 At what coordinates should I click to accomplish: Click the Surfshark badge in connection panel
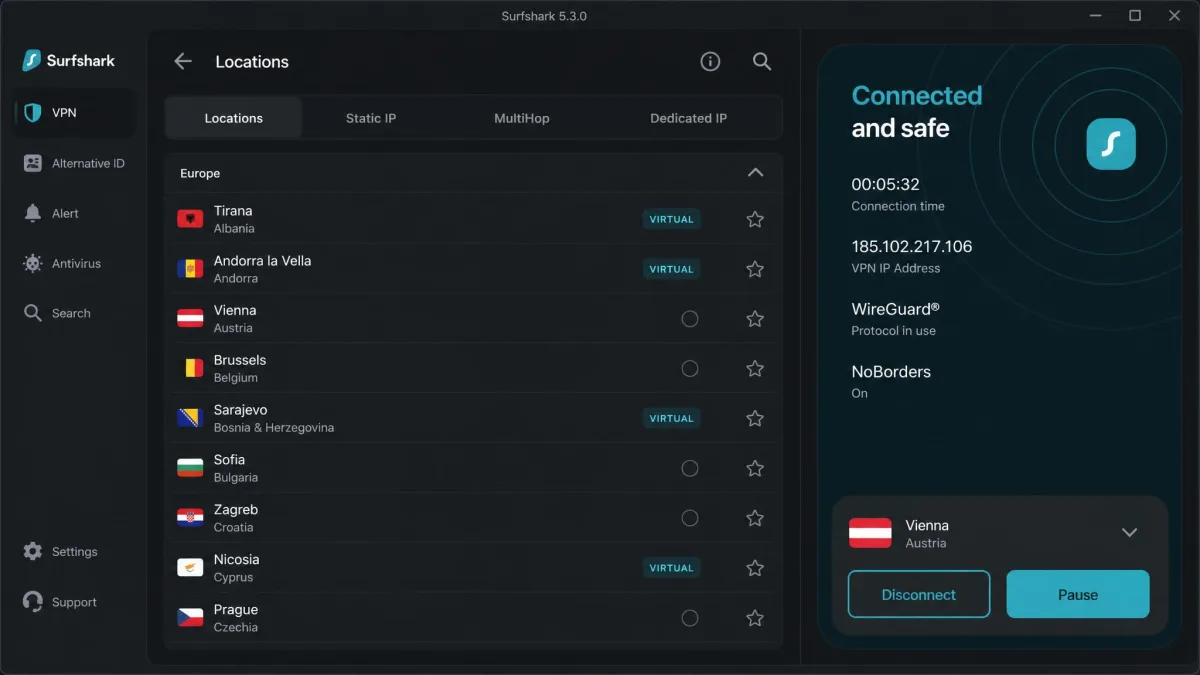pyautogui.click(x=1111, y=144)
